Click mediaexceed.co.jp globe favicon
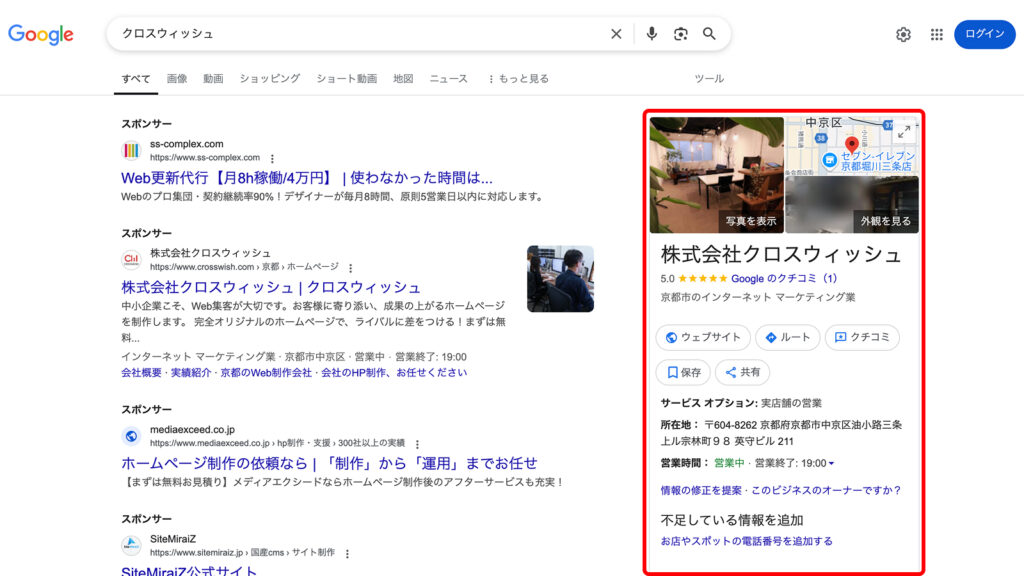Viewport: 1024px width, 576px height. pos(131,436)
